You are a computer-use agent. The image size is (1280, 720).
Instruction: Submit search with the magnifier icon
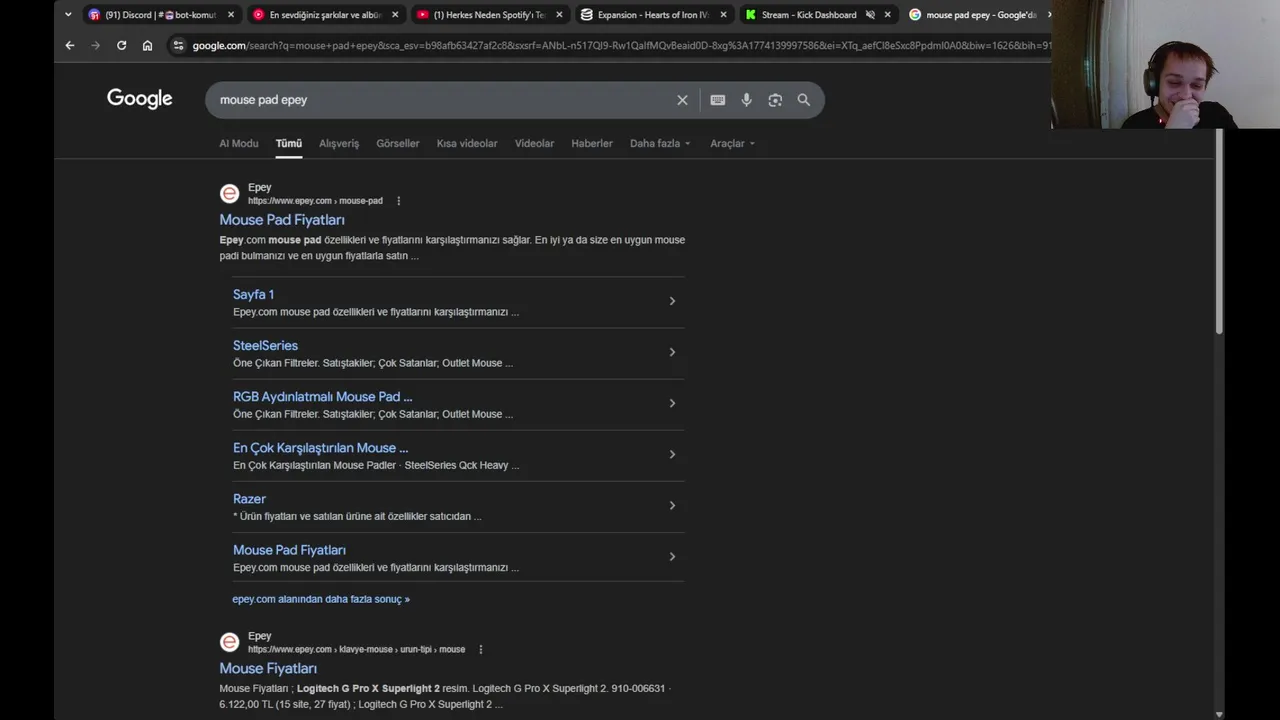pyautogui.click(x=803, y=100)
